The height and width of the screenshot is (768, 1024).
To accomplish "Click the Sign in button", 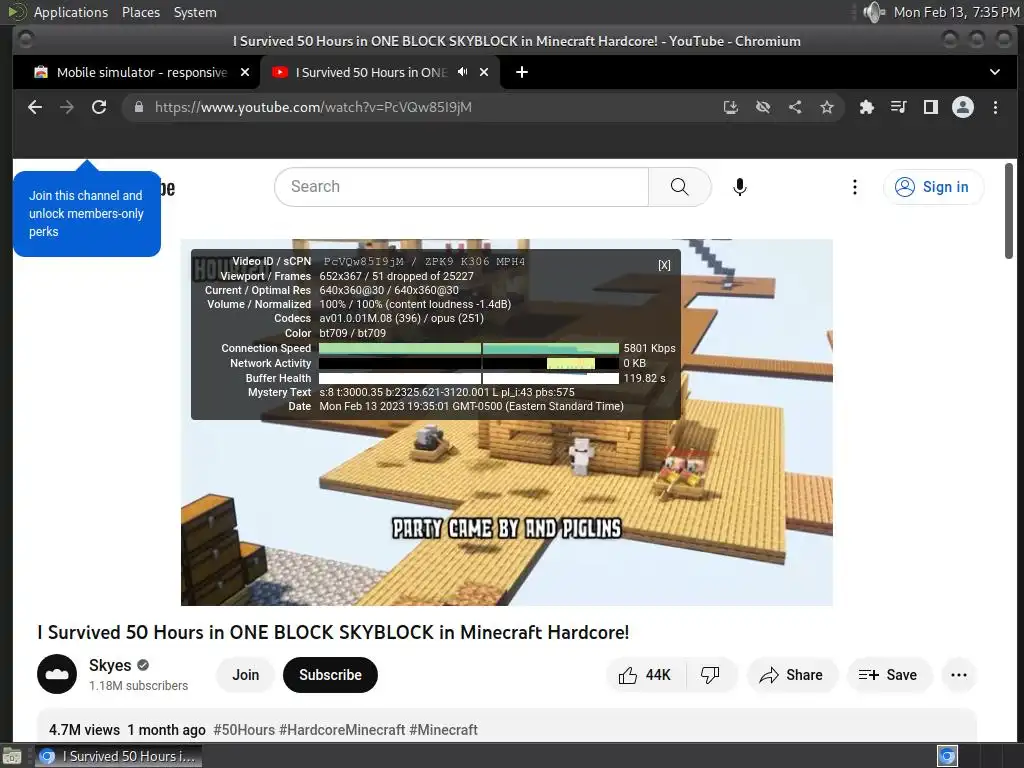I will coord(933,187).
